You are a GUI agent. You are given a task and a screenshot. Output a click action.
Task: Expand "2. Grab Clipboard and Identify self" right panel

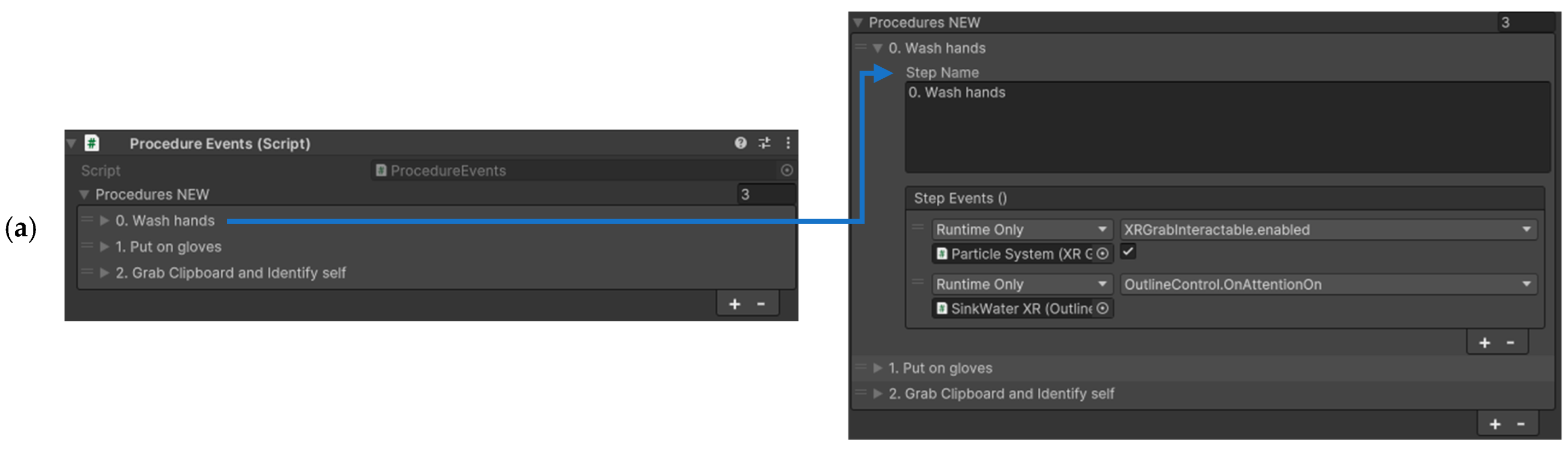click(x=877, y=394)
